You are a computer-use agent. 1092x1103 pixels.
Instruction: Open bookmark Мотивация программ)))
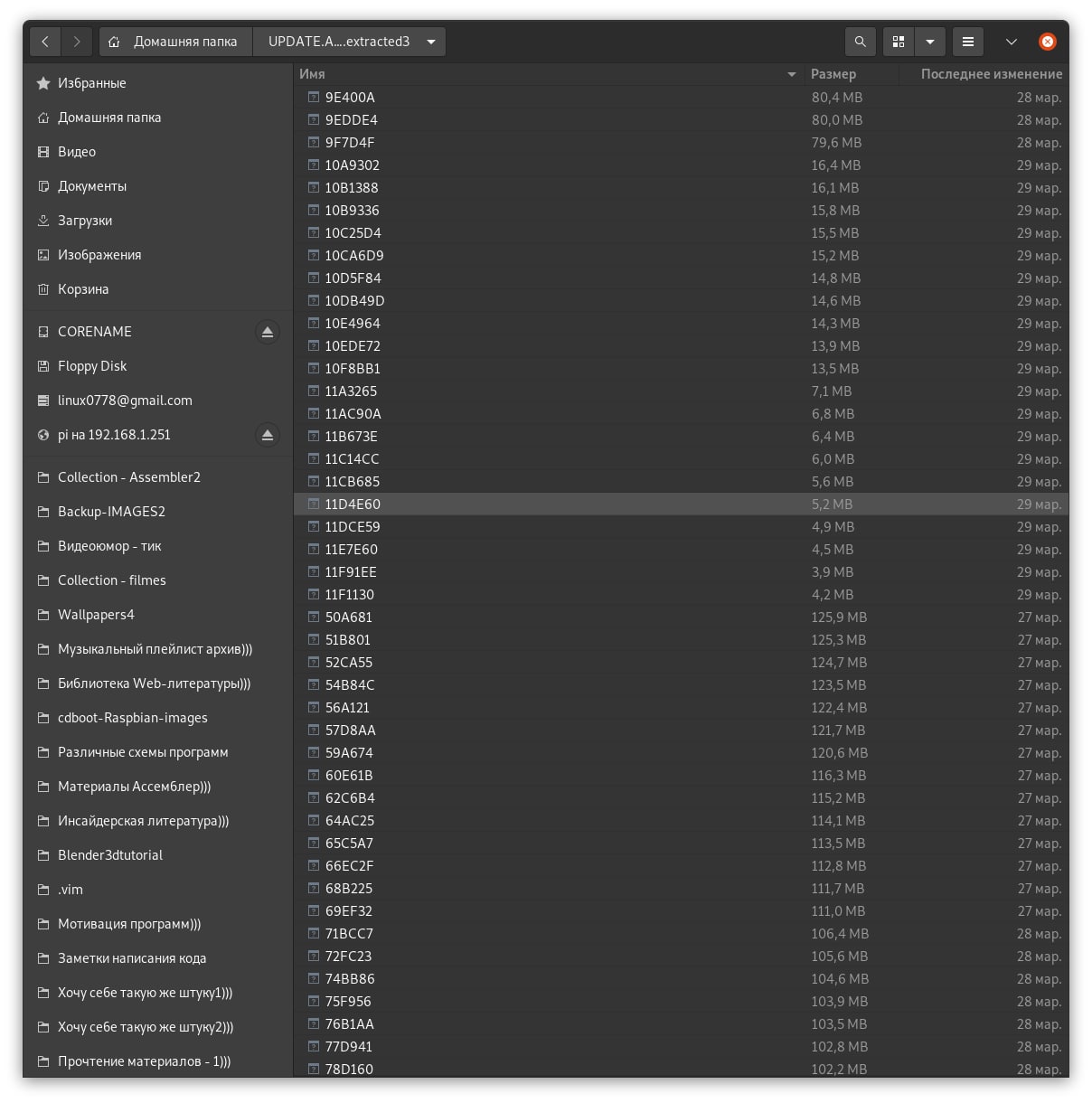click(x=158, y=924)
